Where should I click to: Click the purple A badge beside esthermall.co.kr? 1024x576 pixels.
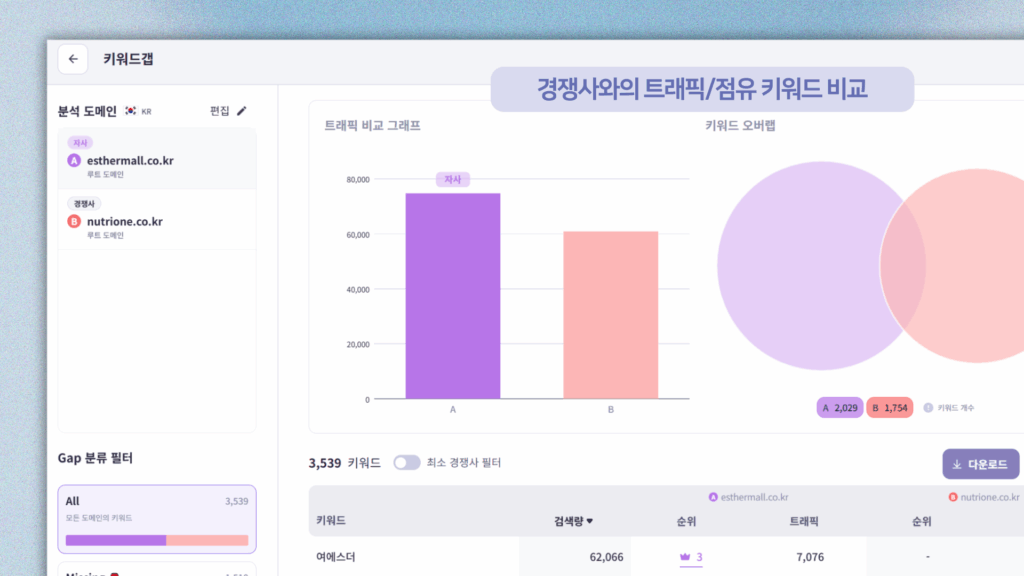tap(74, 161)
